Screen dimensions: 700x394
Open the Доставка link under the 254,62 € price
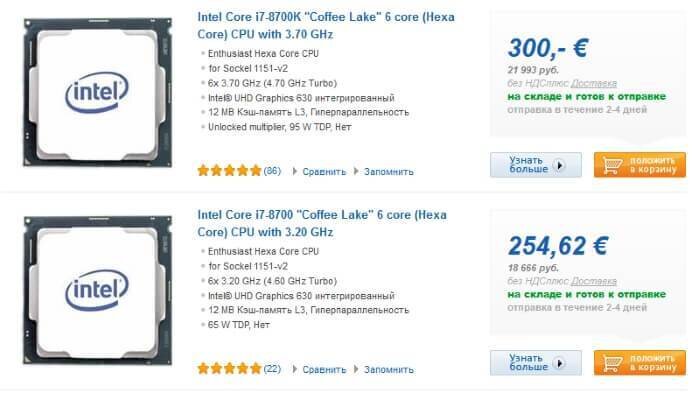click(x=594, y=281)
